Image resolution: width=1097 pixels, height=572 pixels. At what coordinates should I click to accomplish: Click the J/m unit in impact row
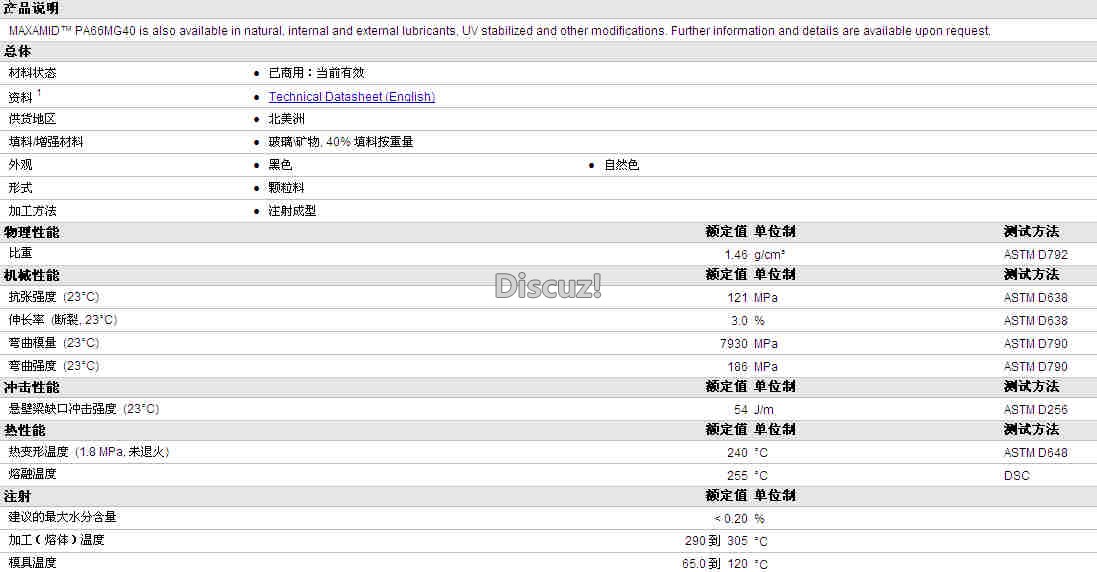pos(763,410)
